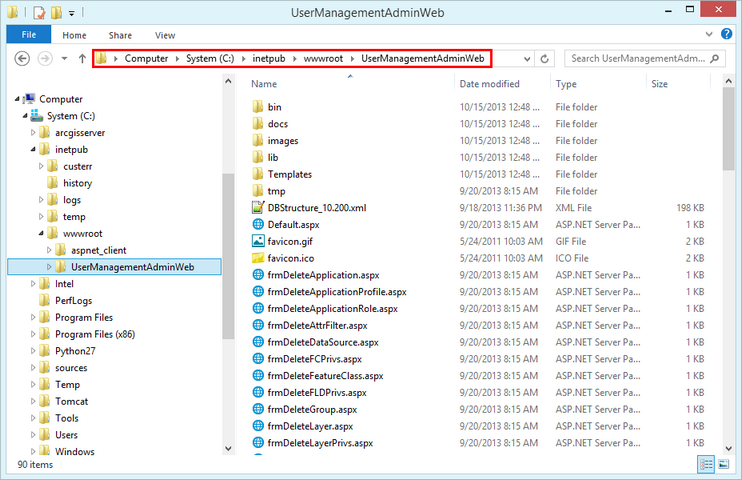
Task: Expand the ribbon with the chevron
Action: tap(709, 34)
